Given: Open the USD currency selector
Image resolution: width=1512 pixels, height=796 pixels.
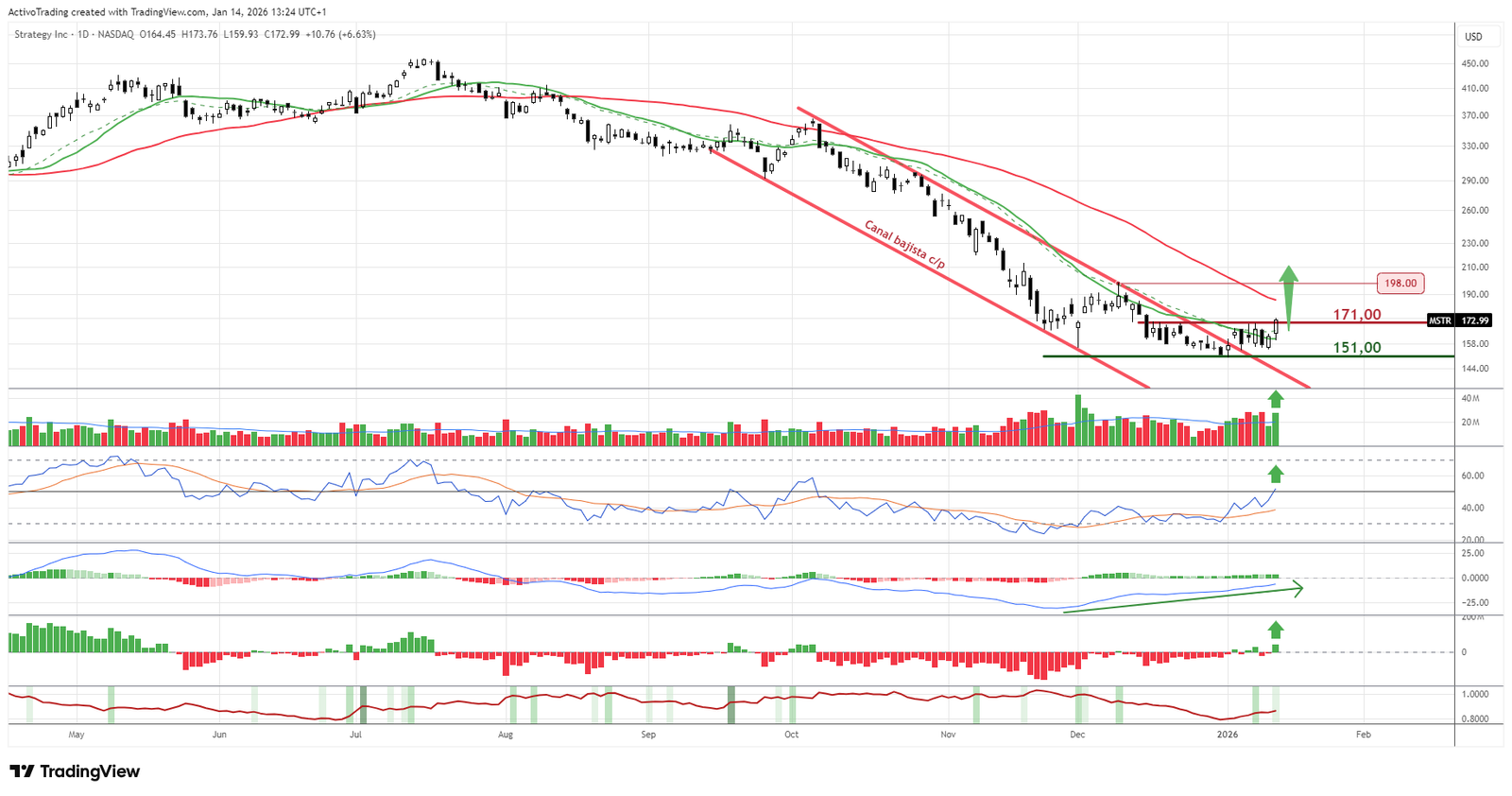Looking at the screenshot, I should click(1473, 37).
